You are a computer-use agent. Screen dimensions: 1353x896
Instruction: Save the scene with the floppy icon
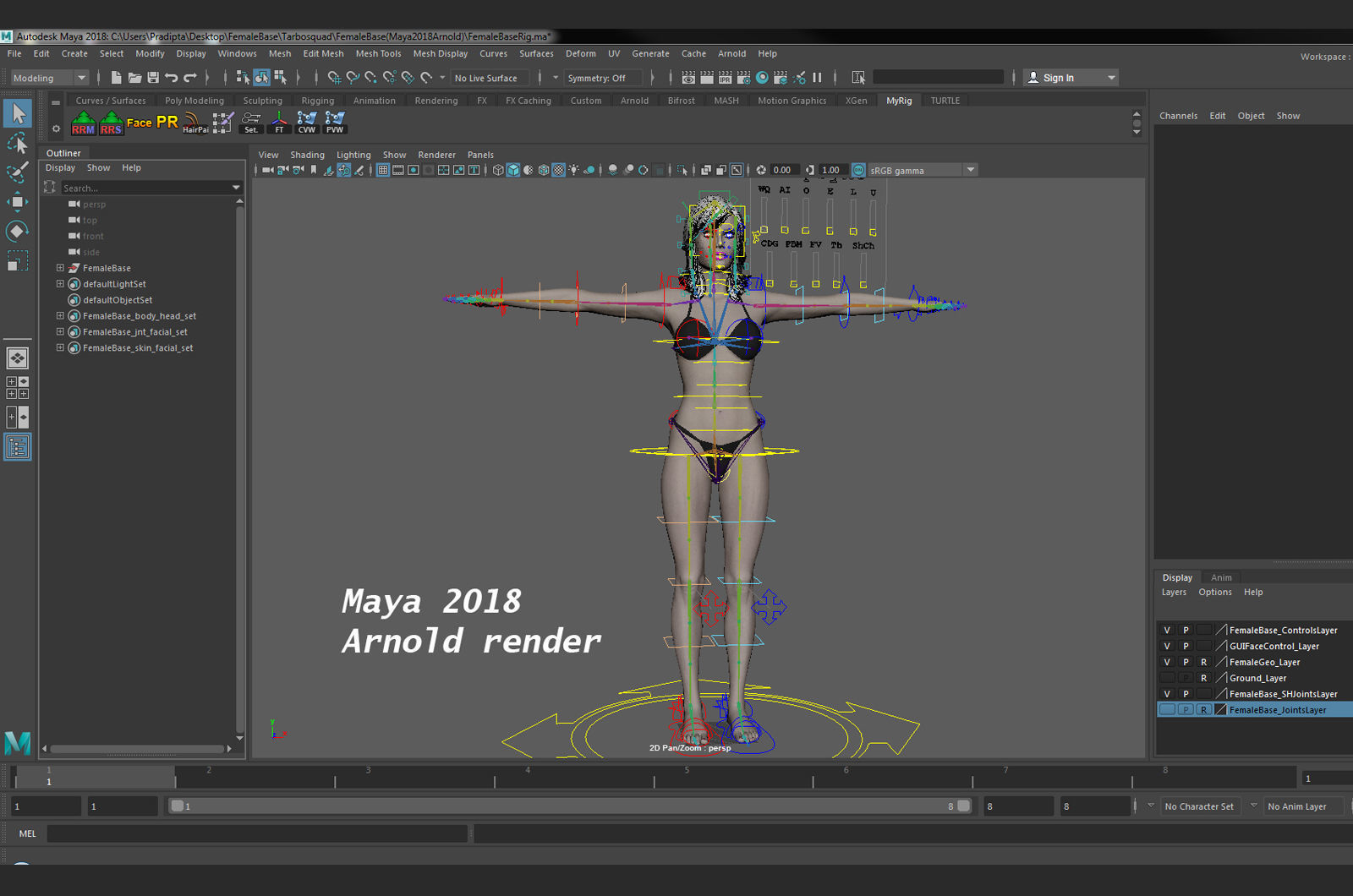click(x=153, y=78)
